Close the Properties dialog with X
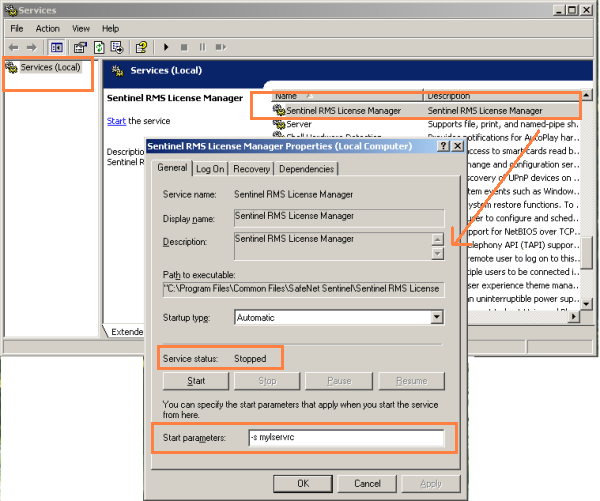The width and height of the screenshot is (600, 501). click(x=458, y=146)
